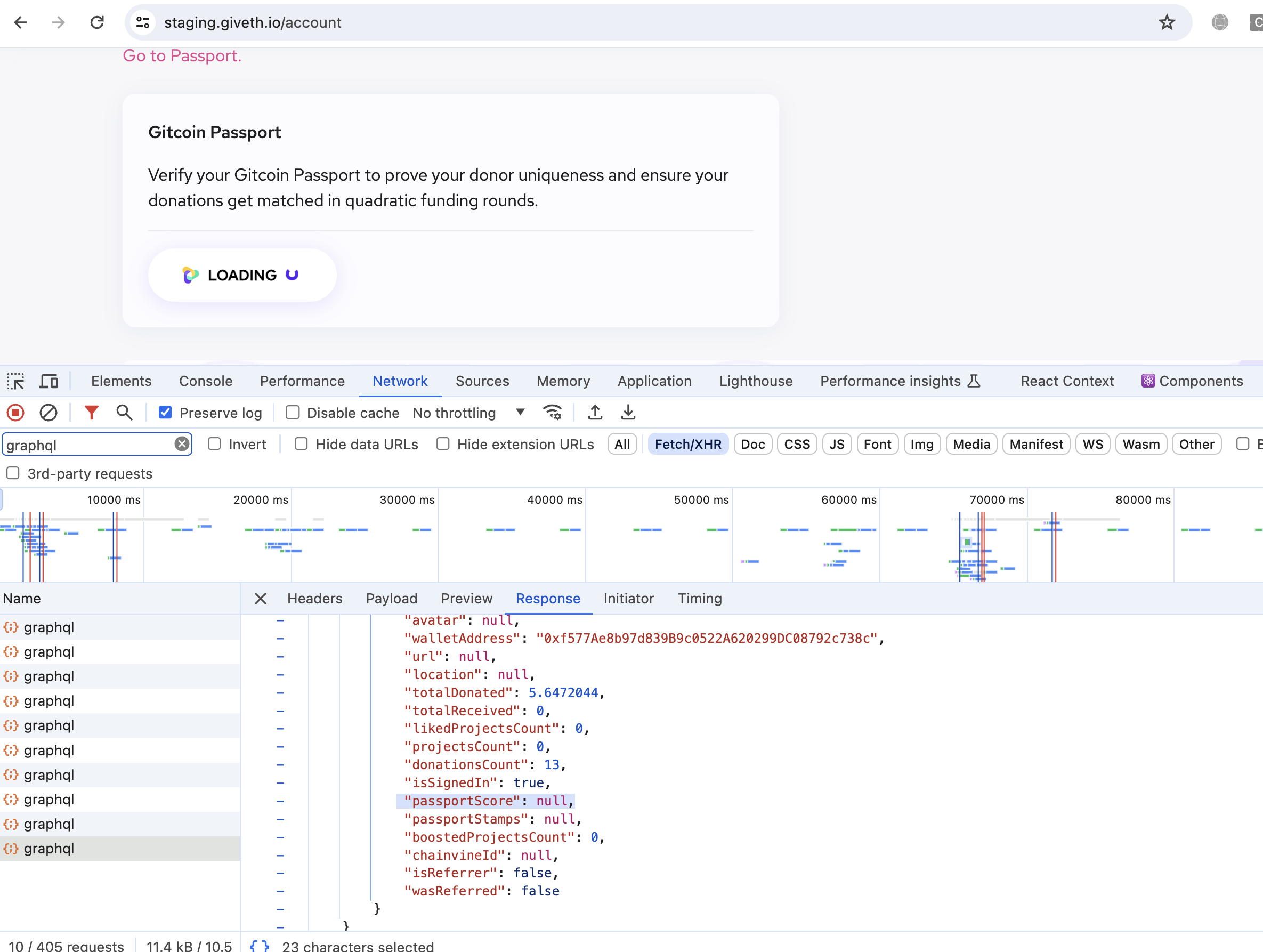Click the React Components atom icon
Screen dimensions: 1263x952
pyautogui.click(x=1148, y=381)
